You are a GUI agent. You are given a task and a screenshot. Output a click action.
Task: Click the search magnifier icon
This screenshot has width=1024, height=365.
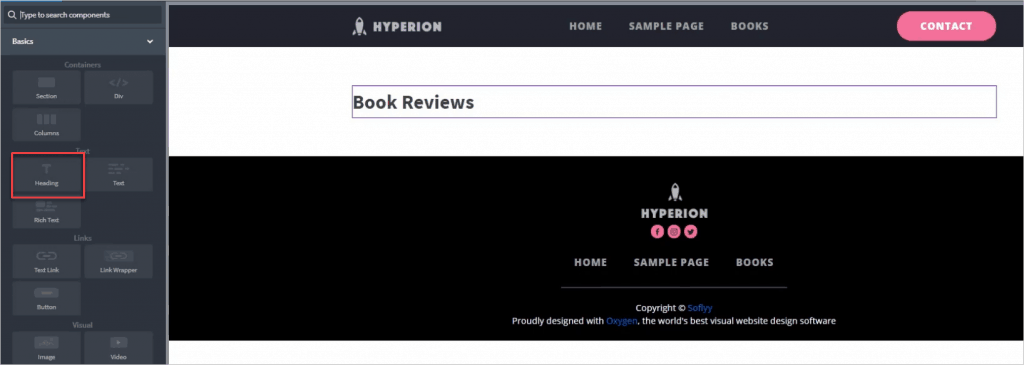[x=12, y=14]
